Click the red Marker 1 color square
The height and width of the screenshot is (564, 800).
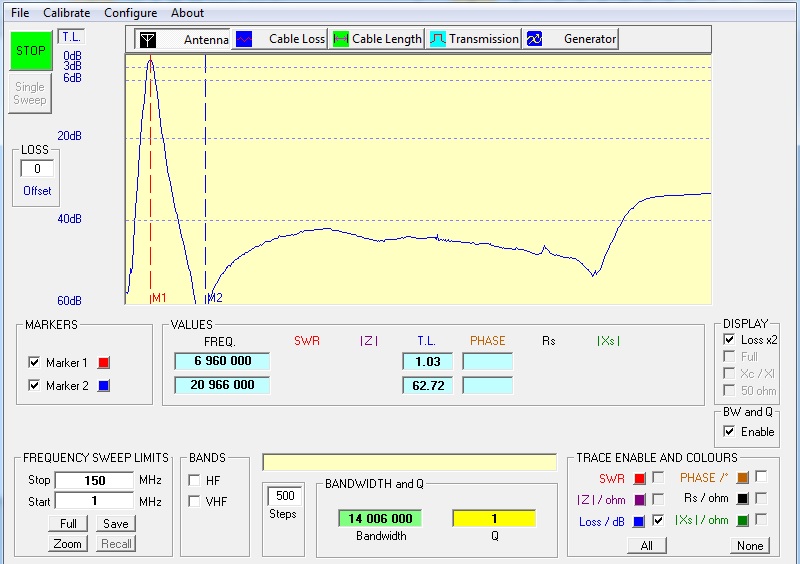point(104,362)
